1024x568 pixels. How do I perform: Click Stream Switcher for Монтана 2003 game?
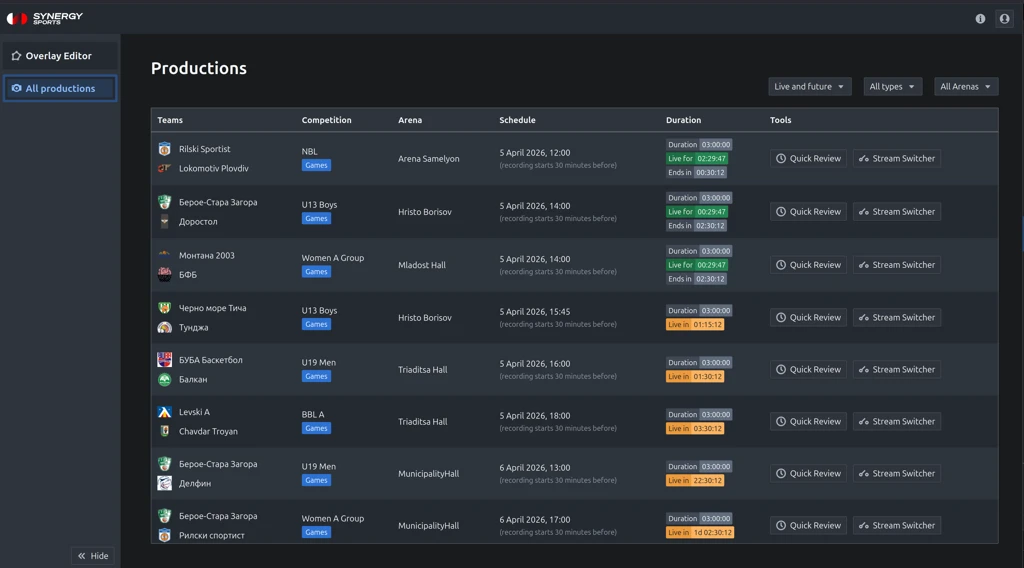[896, 265]
